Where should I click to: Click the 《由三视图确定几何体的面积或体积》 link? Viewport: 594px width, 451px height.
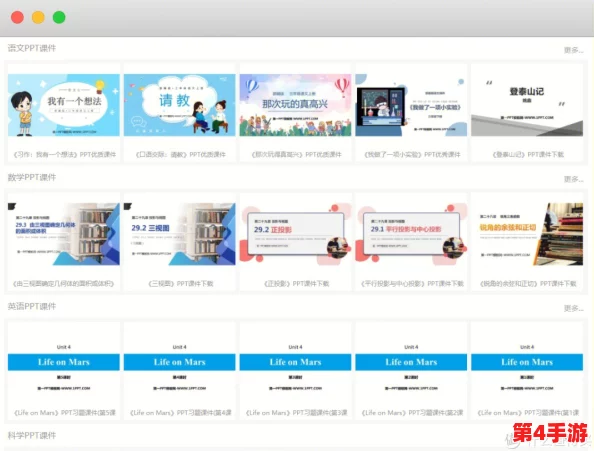[x=64, y=284]
